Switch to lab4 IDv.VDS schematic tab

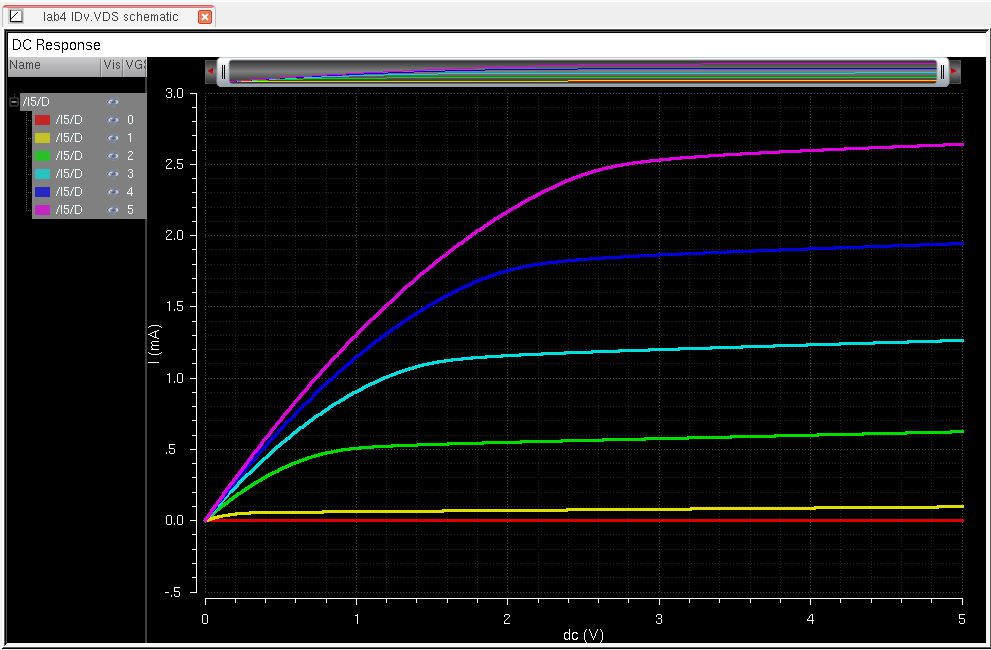(110, 17)
